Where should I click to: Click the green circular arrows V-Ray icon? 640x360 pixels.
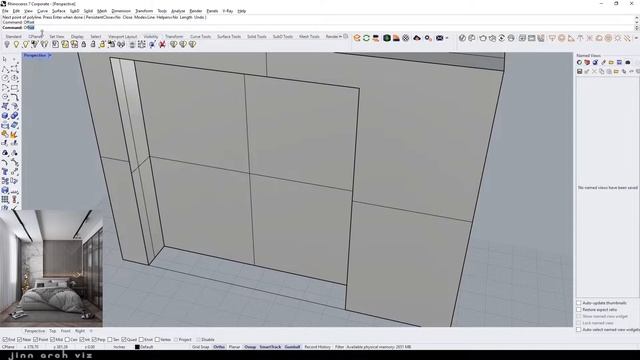(x=367, y=38)
